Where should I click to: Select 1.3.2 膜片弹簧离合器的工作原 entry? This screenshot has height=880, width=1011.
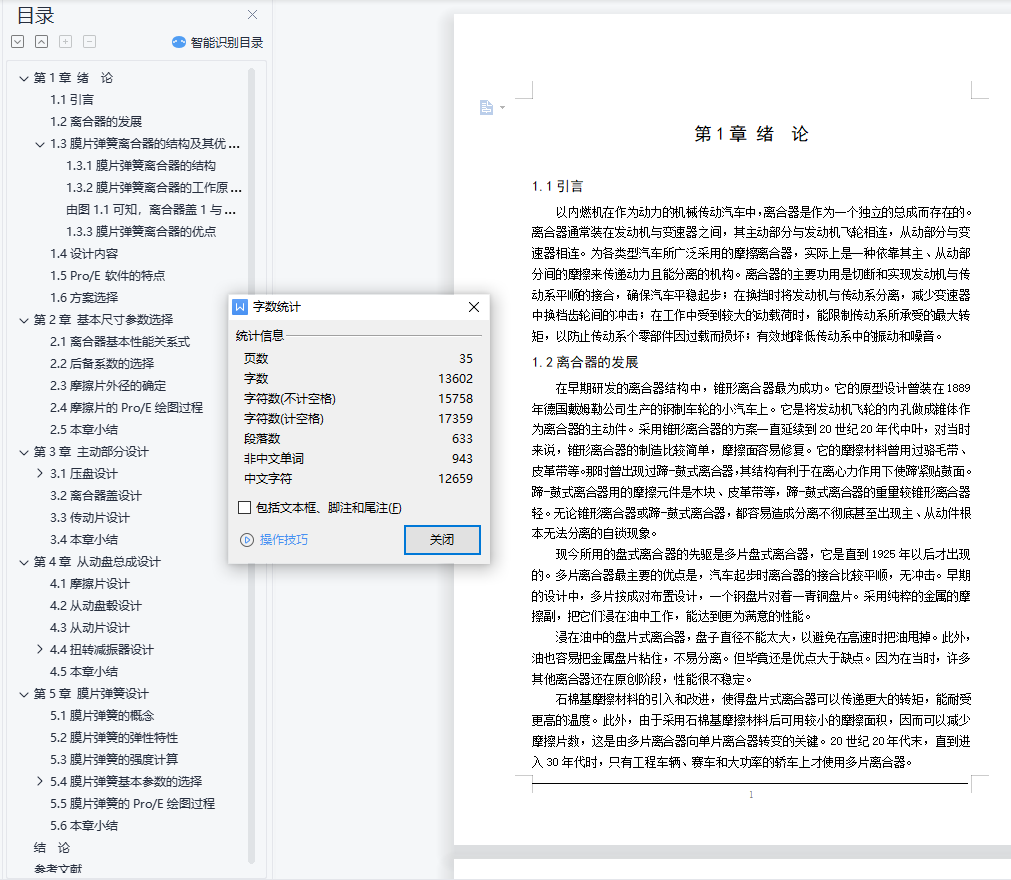tap(154, 188)
